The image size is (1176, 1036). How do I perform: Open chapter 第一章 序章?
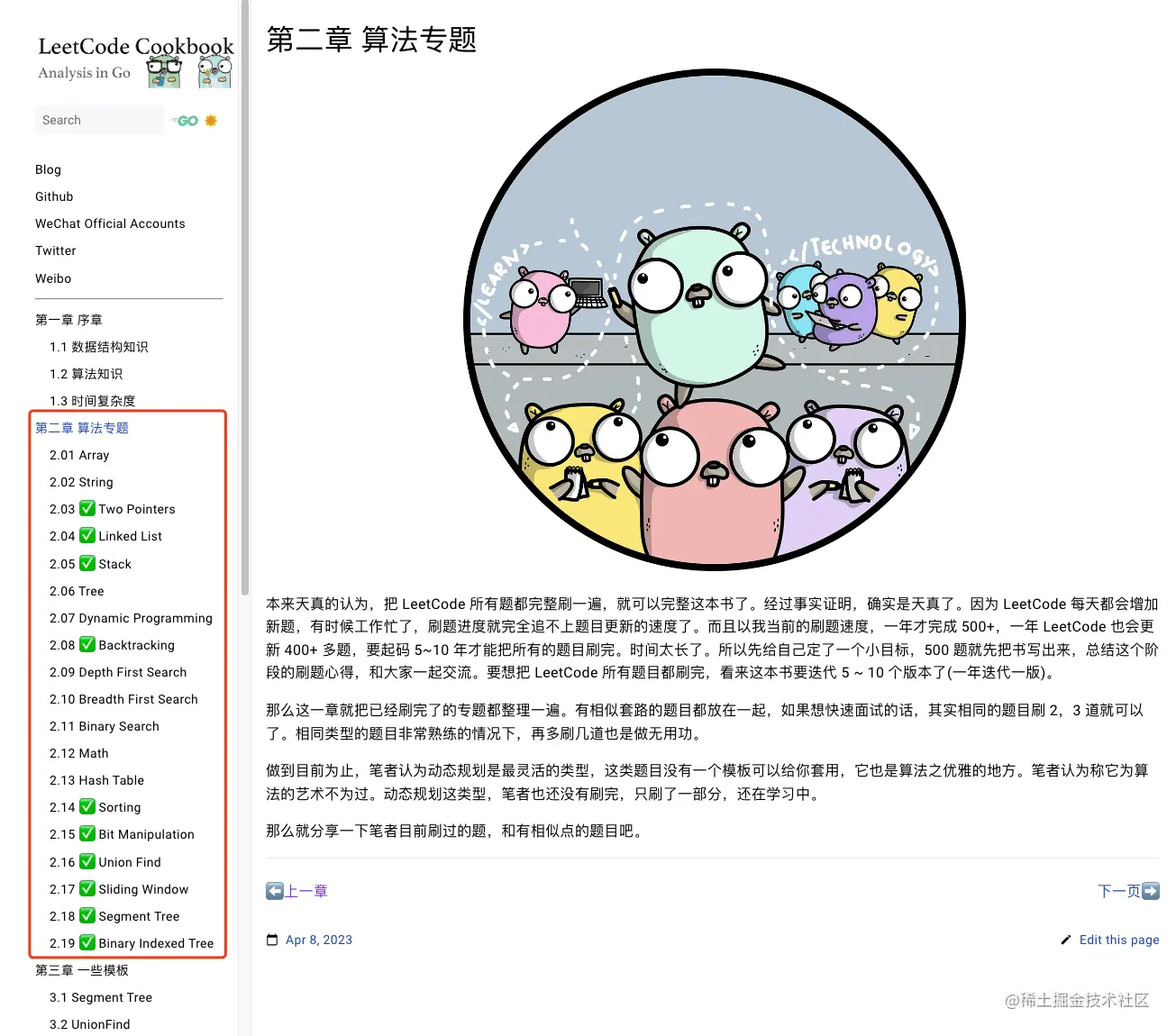coord(68,320)
